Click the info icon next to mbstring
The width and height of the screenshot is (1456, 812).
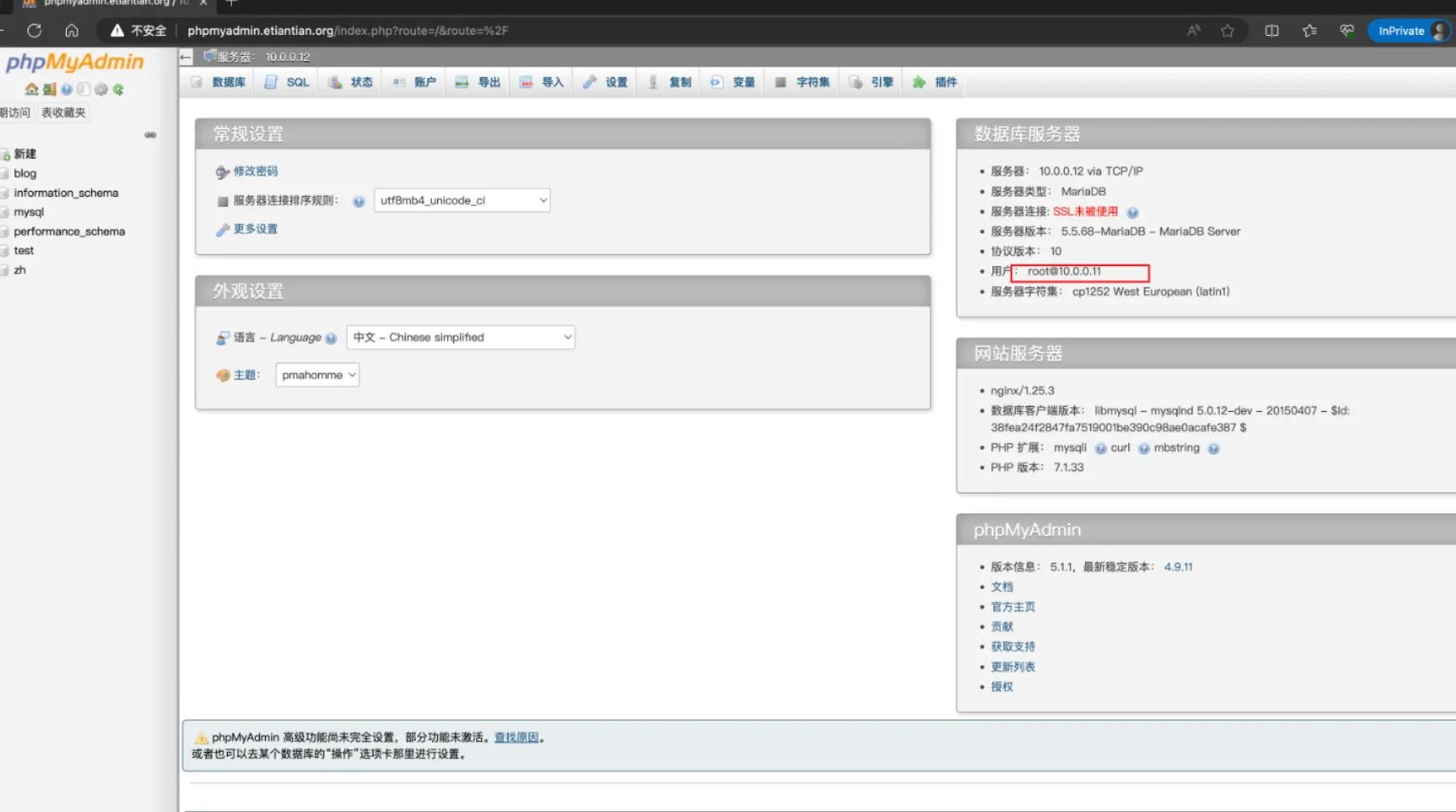[x=1212, y=449]
